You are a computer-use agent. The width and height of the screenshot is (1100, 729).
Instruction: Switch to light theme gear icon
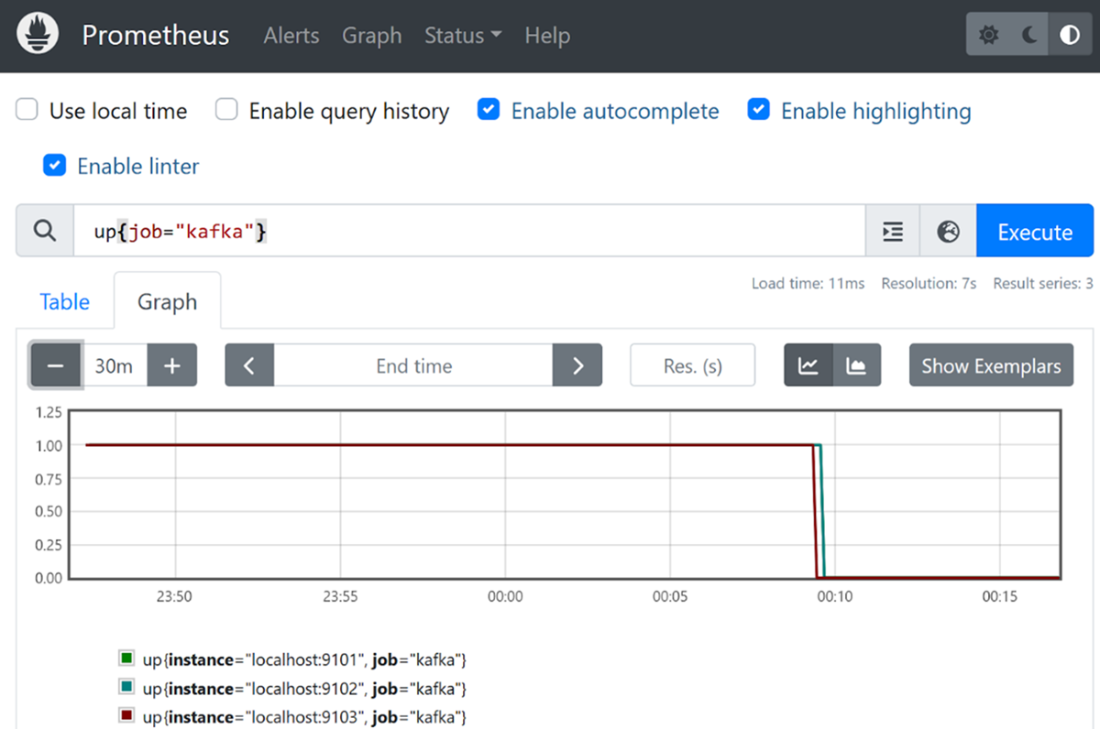(988, 34)
